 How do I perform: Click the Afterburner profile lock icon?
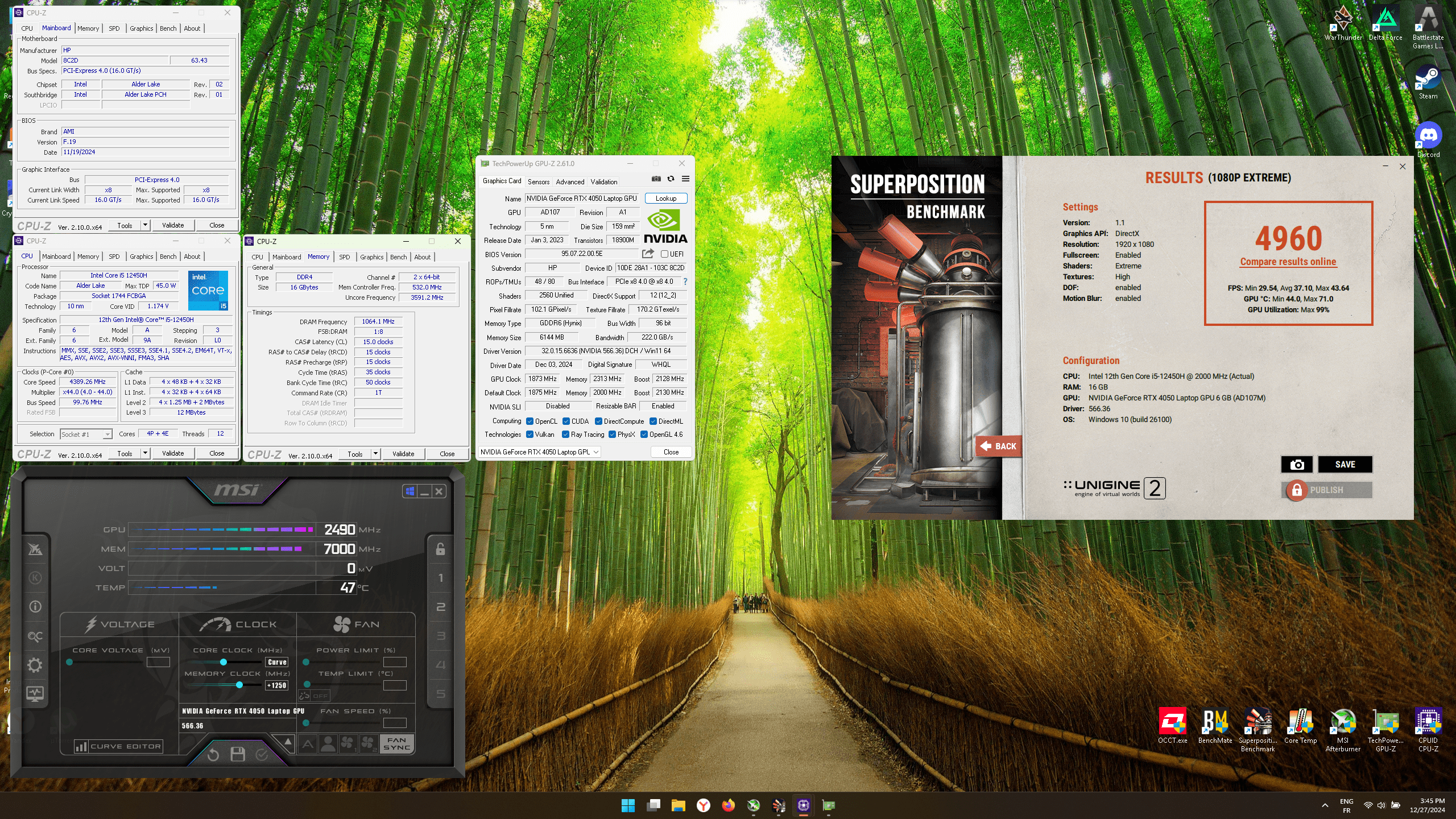point(440,549)
